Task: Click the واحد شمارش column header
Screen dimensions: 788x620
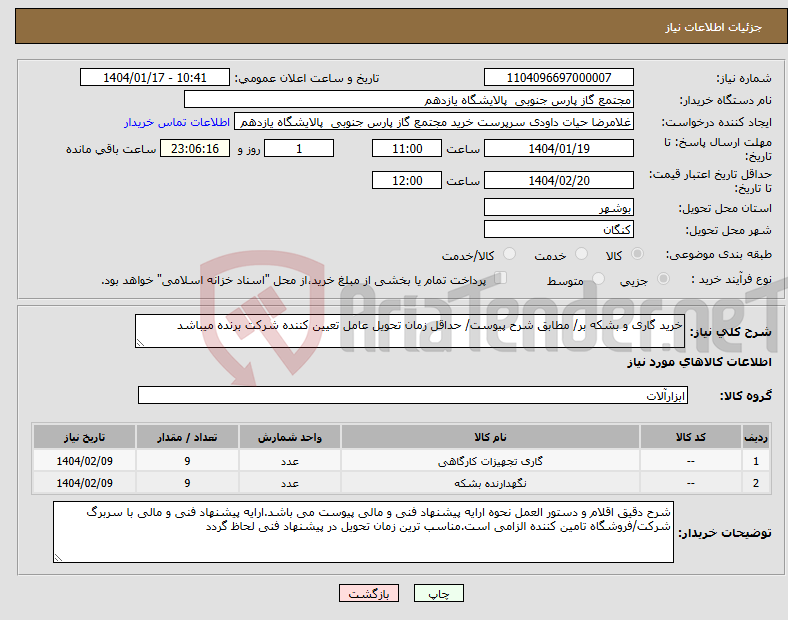Action: tap(290, 437)
